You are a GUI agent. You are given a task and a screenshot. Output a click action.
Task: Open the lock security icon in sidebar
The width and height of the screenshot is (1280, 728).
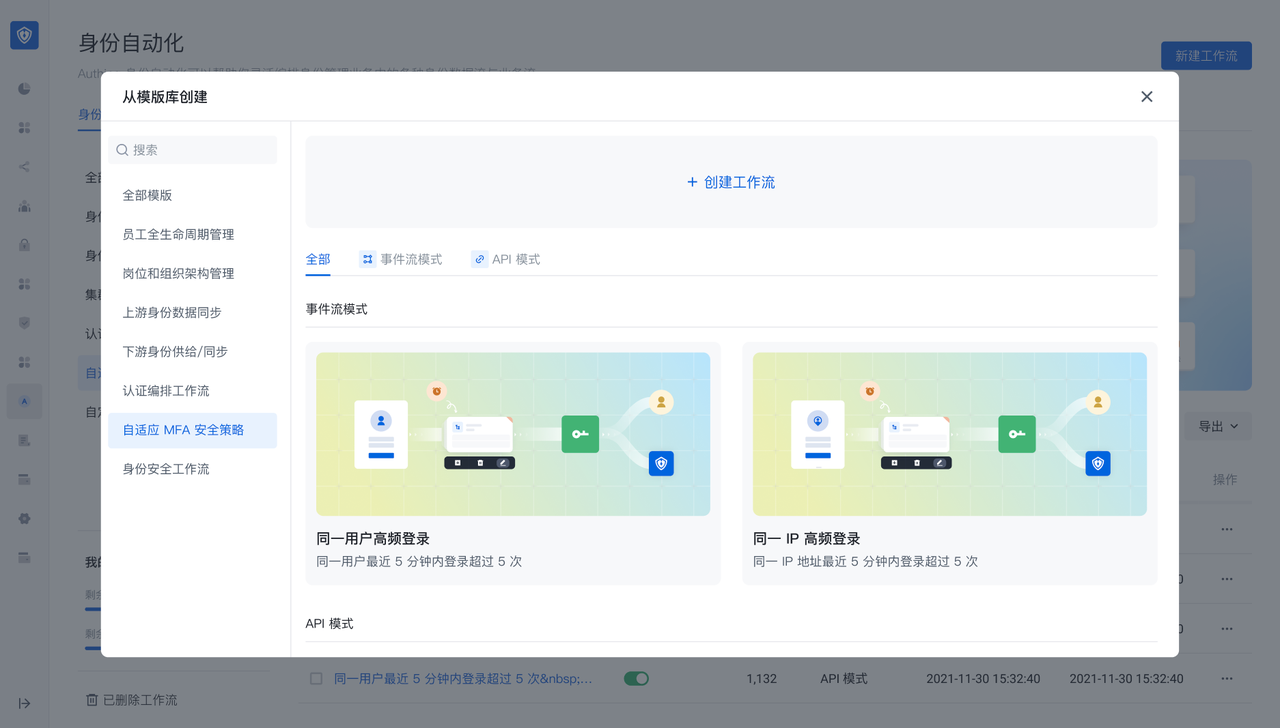click(x=24, y=245)
